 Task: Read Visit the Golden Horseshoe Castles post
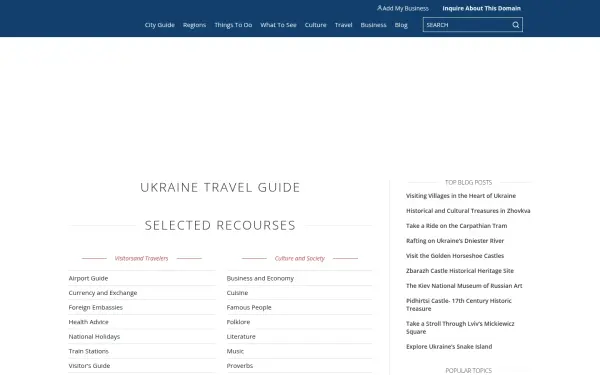pyautogui.click(x=455, y=256)
